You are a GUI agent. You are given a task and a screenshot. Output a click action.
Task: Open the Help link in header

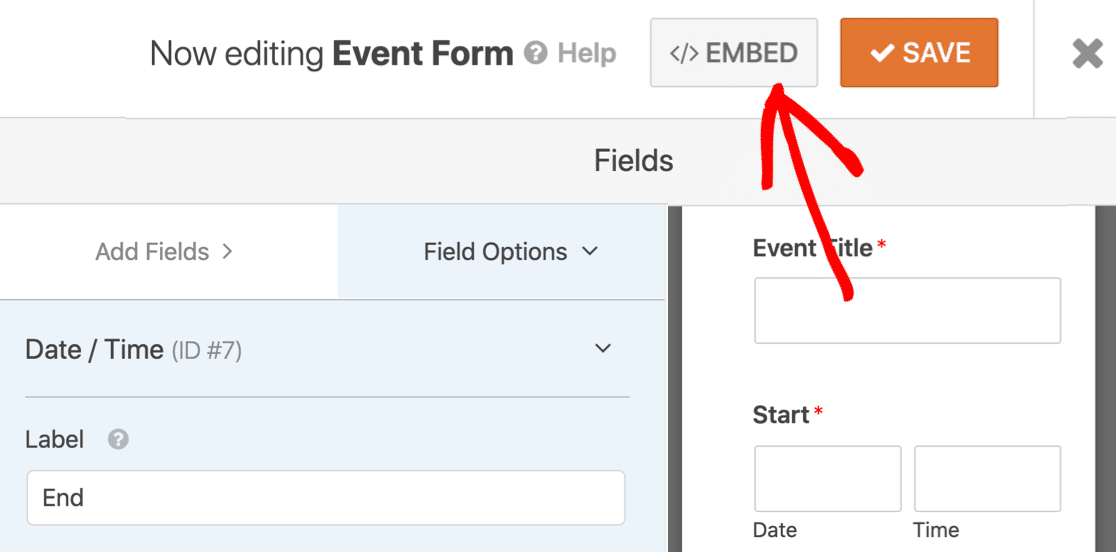587,53
